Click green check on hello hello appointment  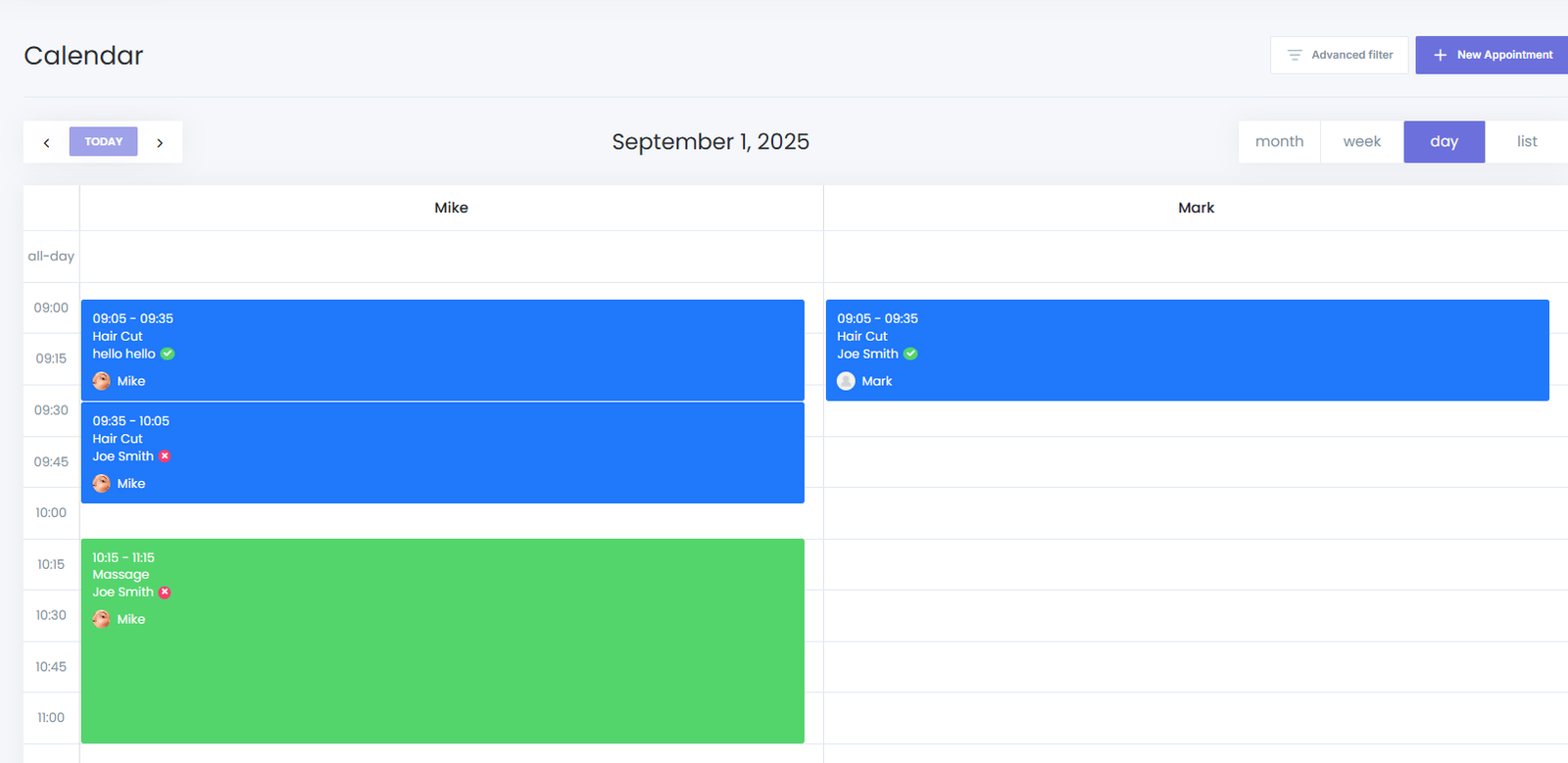[168, 354]
